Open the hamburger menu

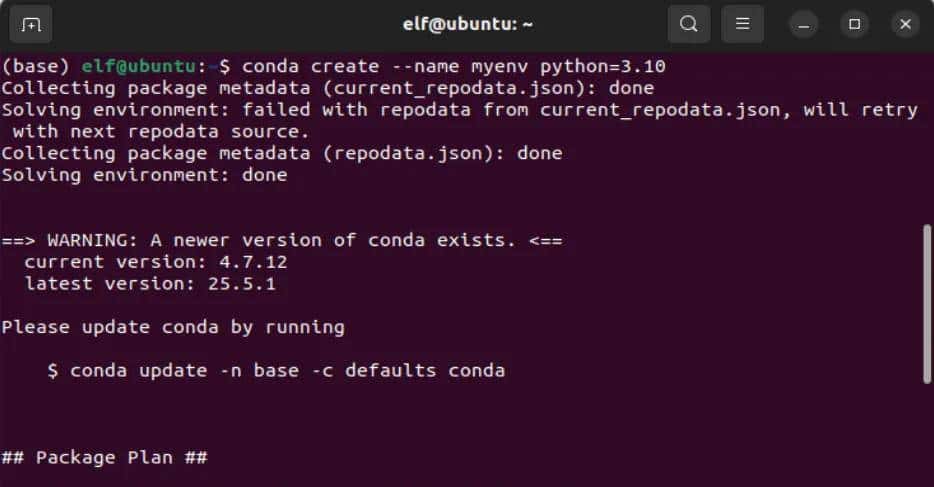(742, 24)
